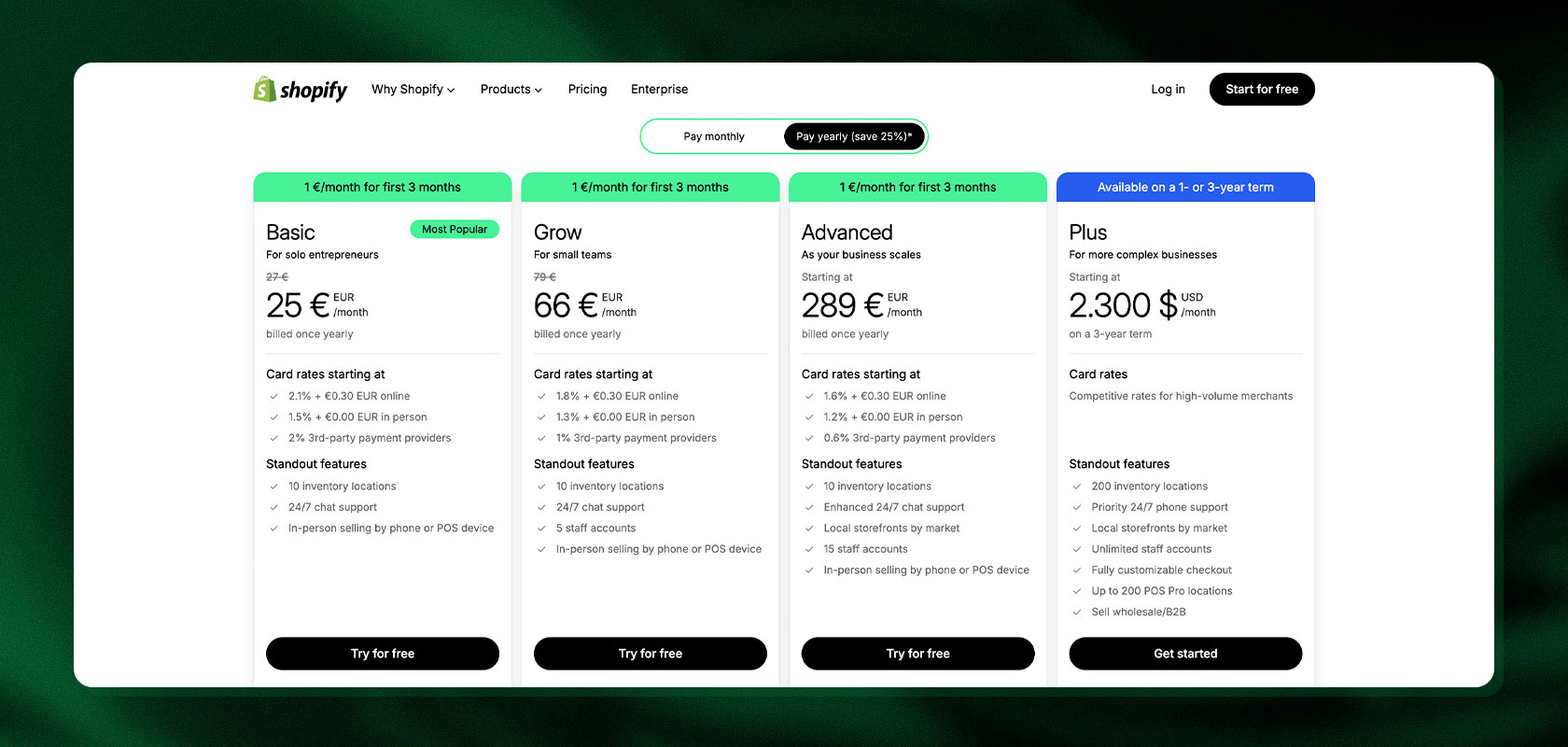Click the Start for free button

(1262, 89)
